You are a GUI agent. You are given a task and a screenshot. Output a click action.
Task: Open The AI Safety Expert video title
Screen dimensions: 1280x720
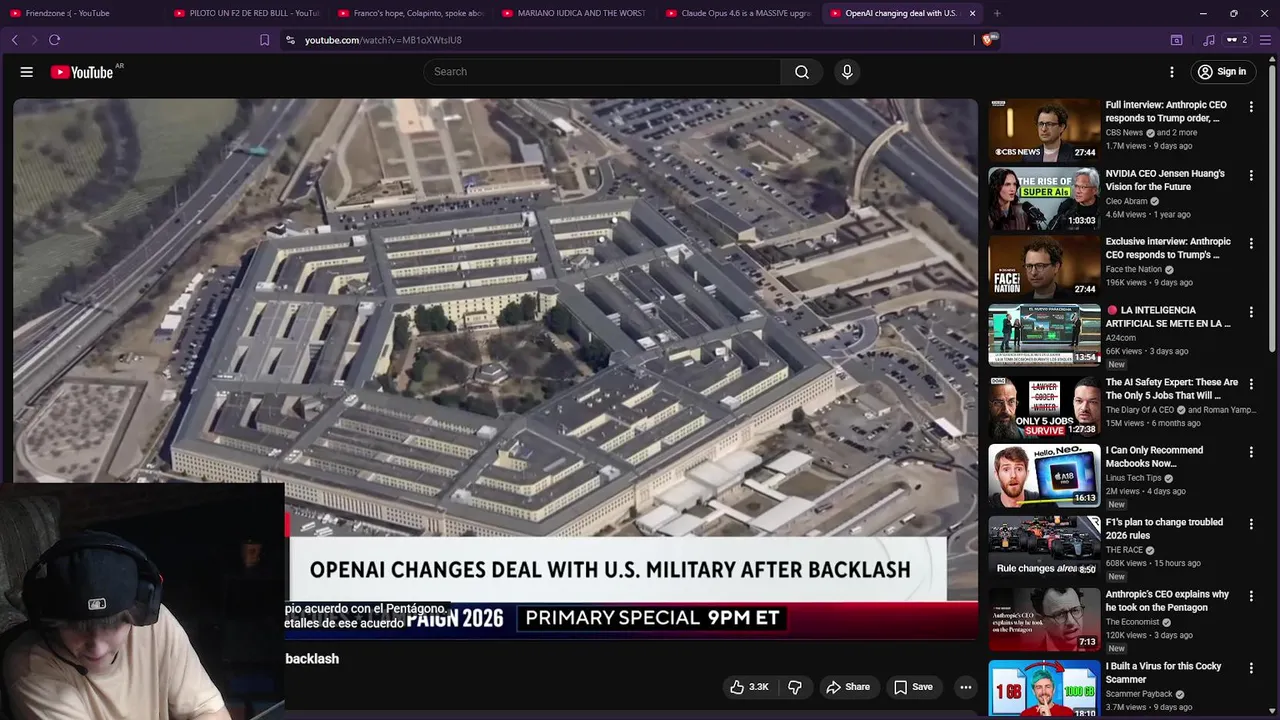pos(1172,389)
